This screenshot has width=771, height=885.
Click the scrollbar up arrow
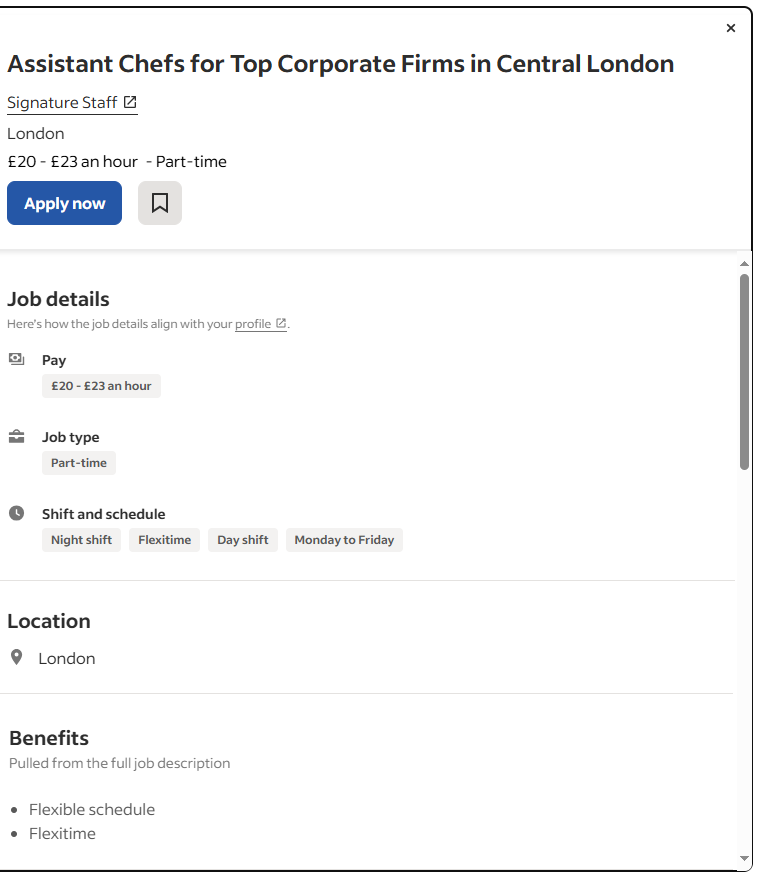pyautogui.click(x=744, y=264)
